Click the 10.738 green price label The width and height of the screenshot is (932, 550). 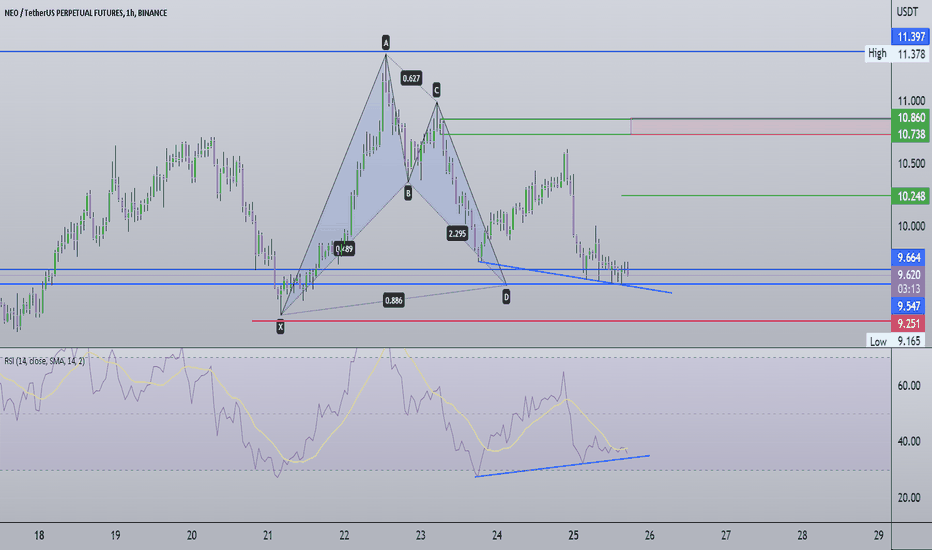click(910, 134)
